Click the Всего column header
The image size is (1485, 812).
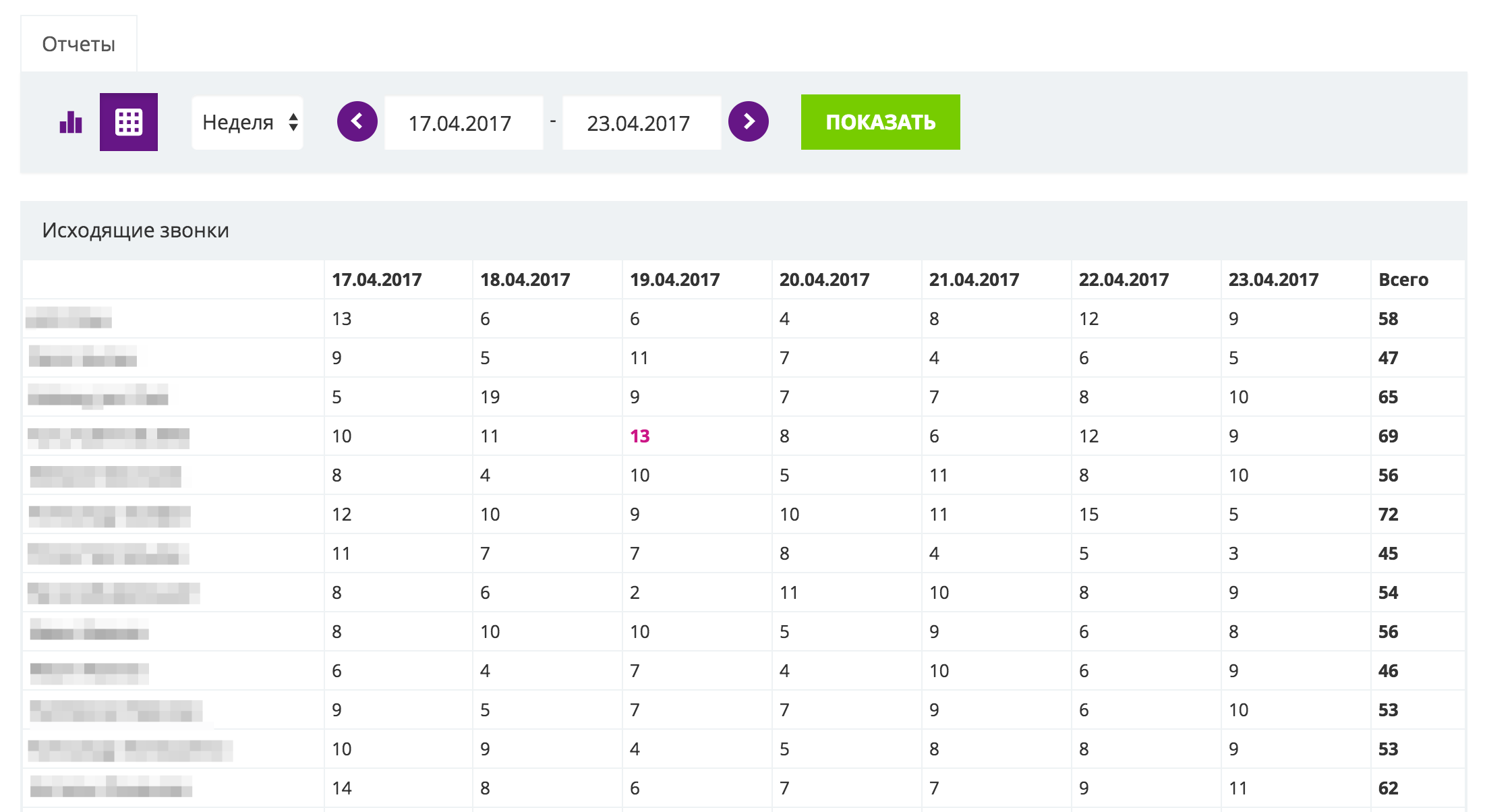point(1403,280)
